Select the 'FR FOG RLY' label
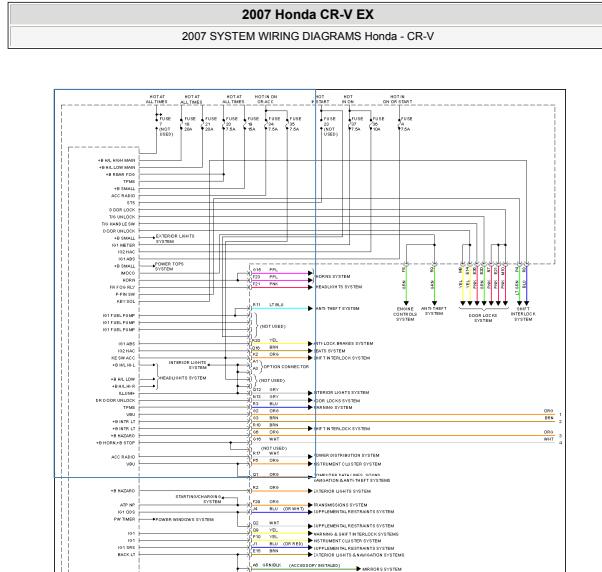 (122, 287)
